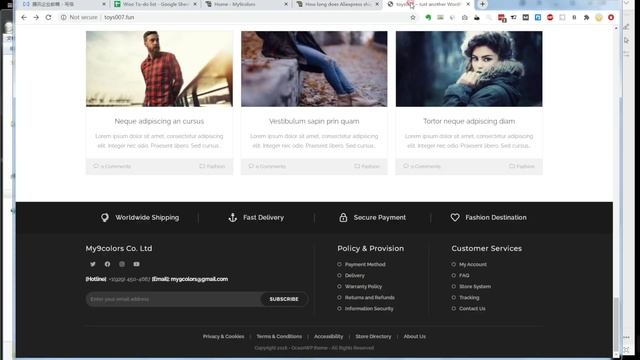Close the toys007 active tab
Screen dimensions: 640x360
click(x=468, y=4)
